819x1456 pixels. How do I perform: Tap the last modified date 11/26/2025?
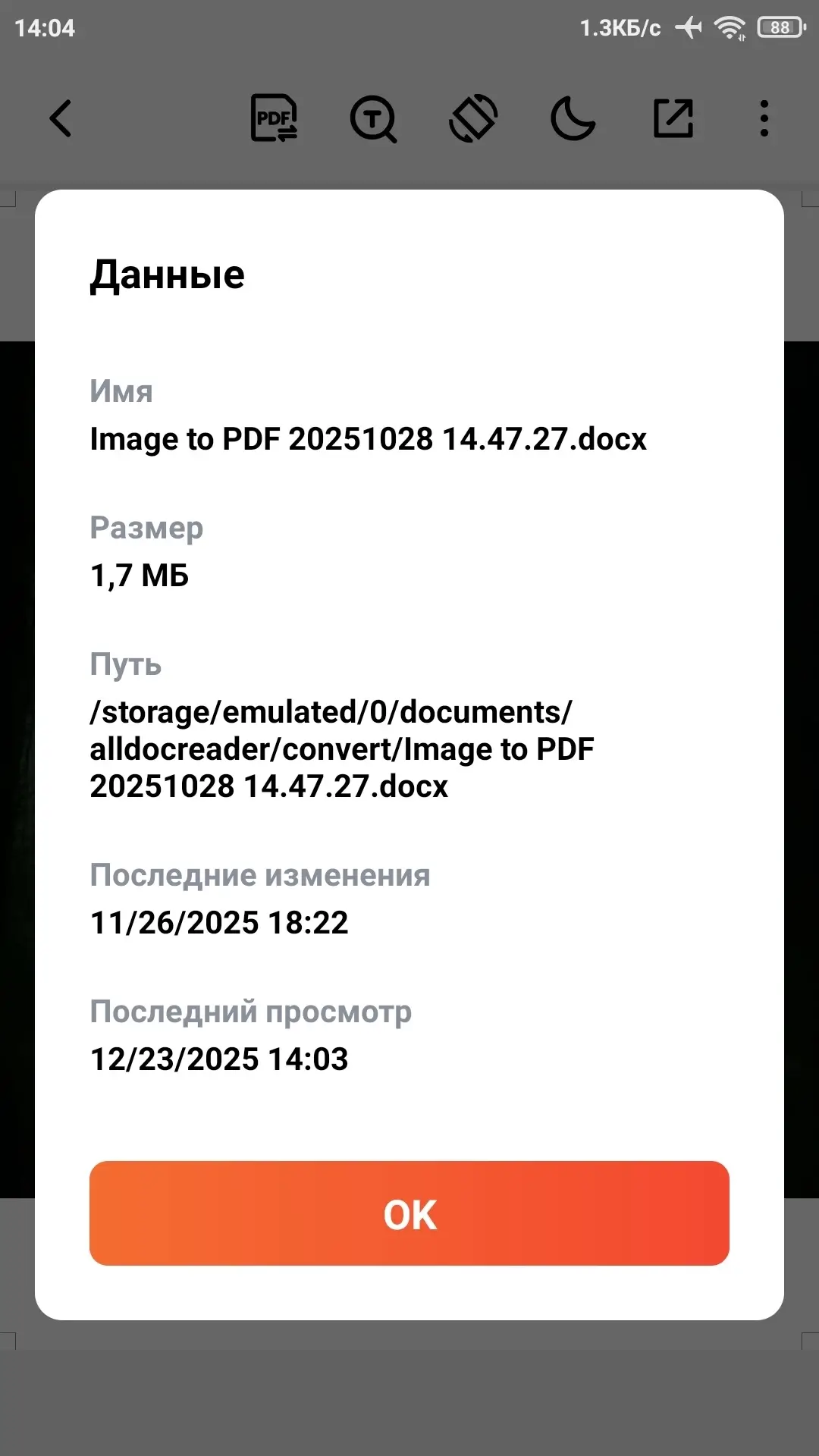click(x=219, y=923)
